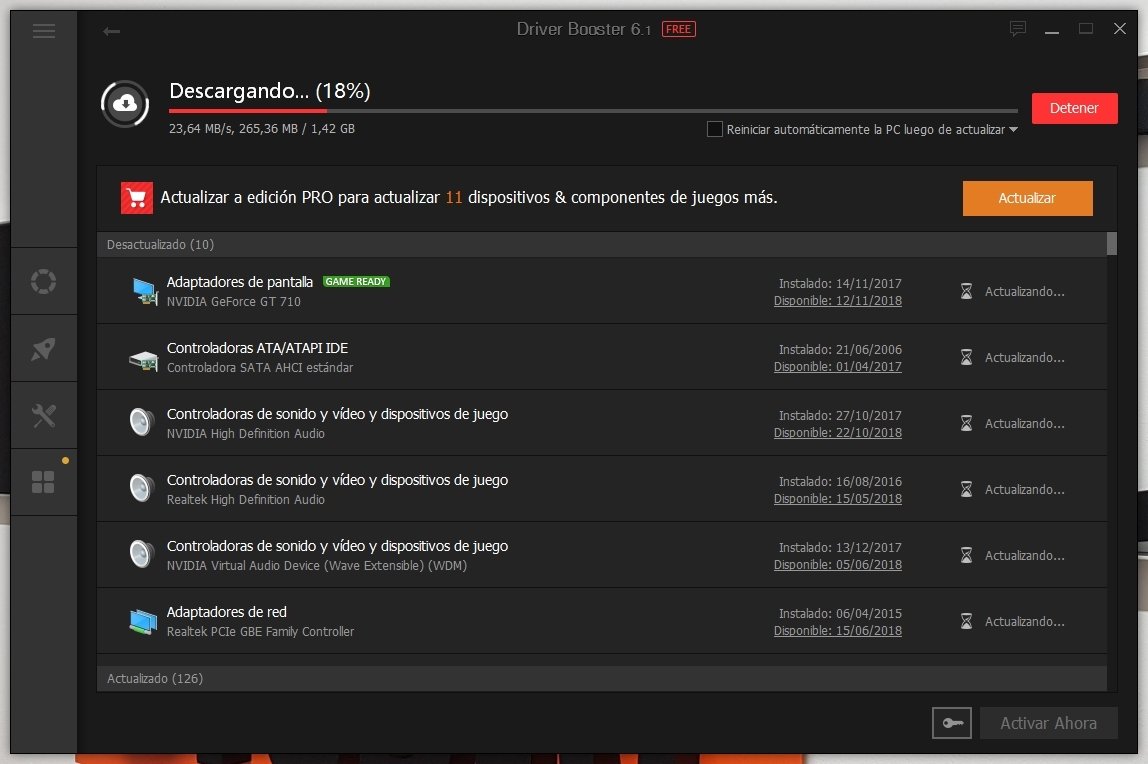The image size is (1148, 764).
Task: Click the FREE edition badge
Action: tap(679, 29)
